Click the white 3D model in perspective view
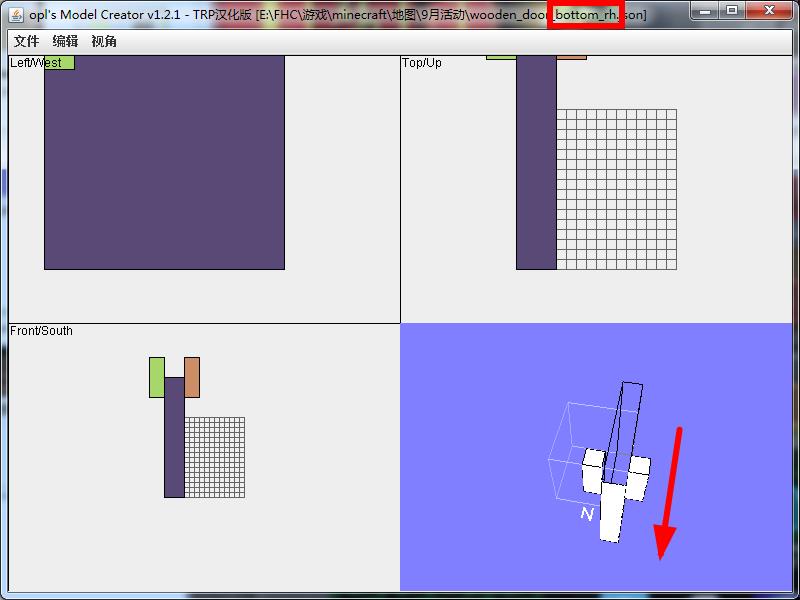 click(x=612, y=510)
